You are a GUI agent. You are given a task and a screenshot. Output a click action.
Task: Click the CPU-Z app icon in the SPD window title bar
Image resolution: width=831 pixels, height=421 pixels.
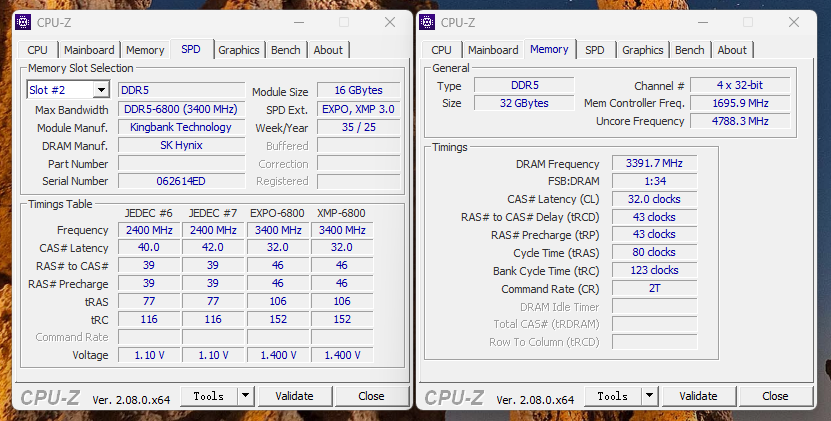23,22
